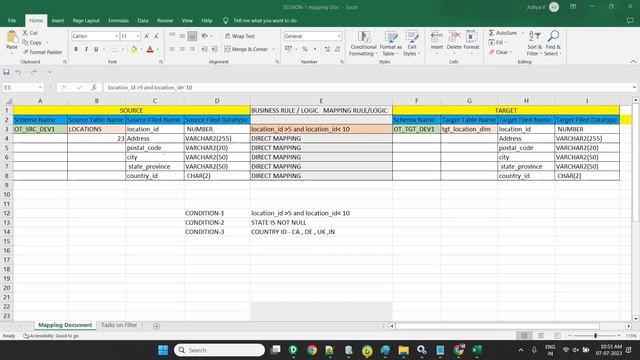Viewport: 640px width, 360px height.
Task: Select column E header
Action: tap(321, 101)
